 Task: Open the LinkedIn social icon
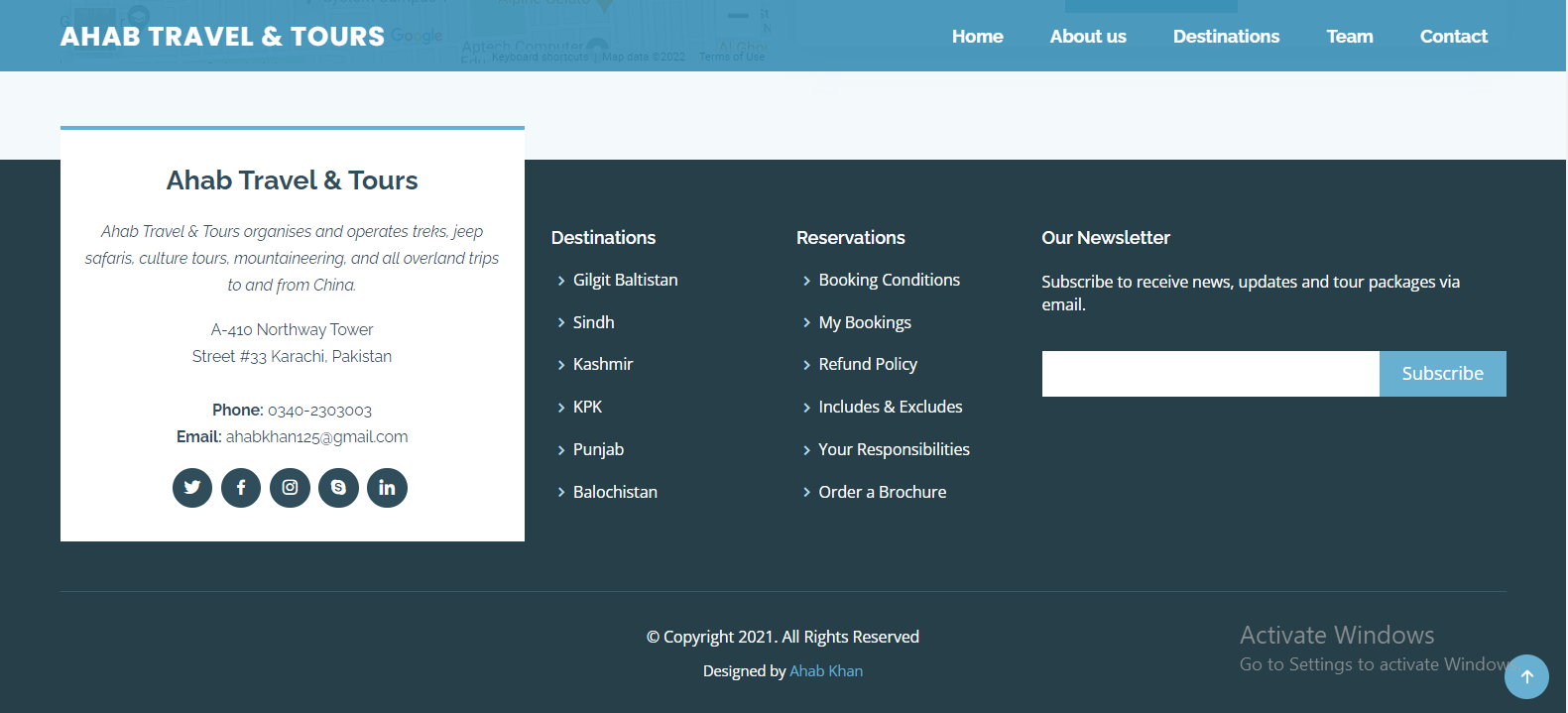pos(387,488)
